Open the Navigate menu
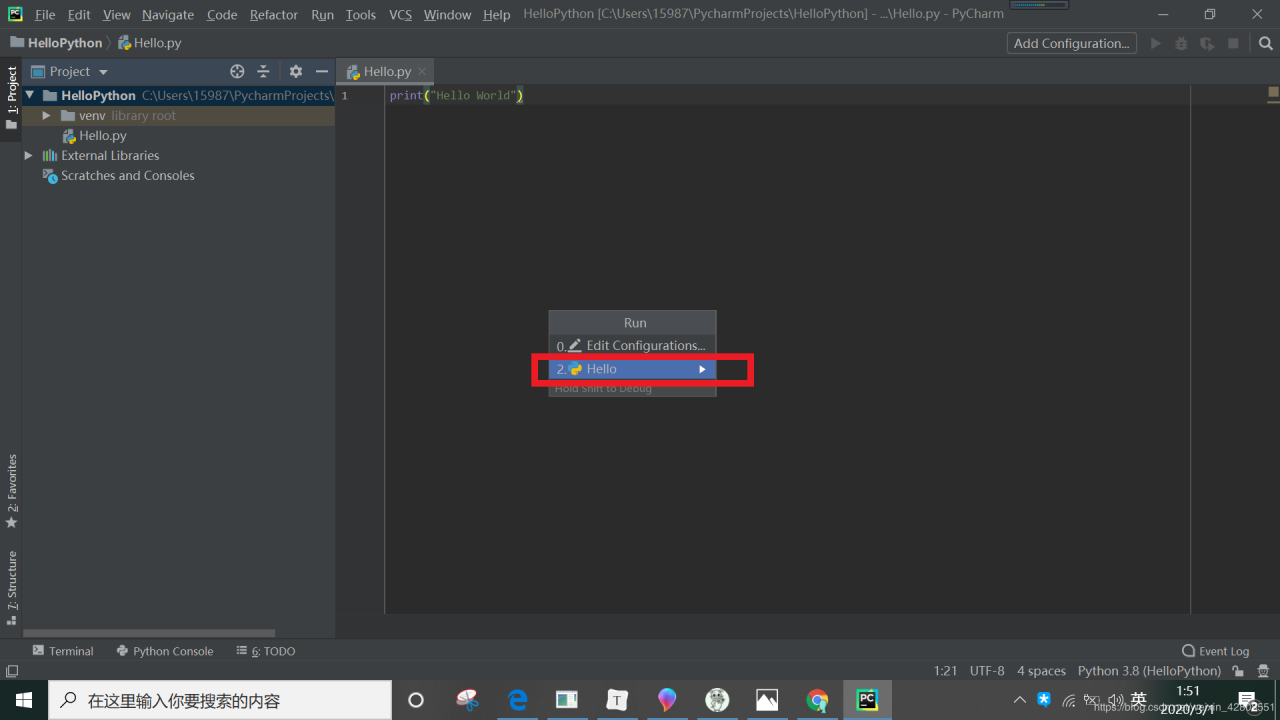This screenshot has height=720, width=1280. coord(168,15)
